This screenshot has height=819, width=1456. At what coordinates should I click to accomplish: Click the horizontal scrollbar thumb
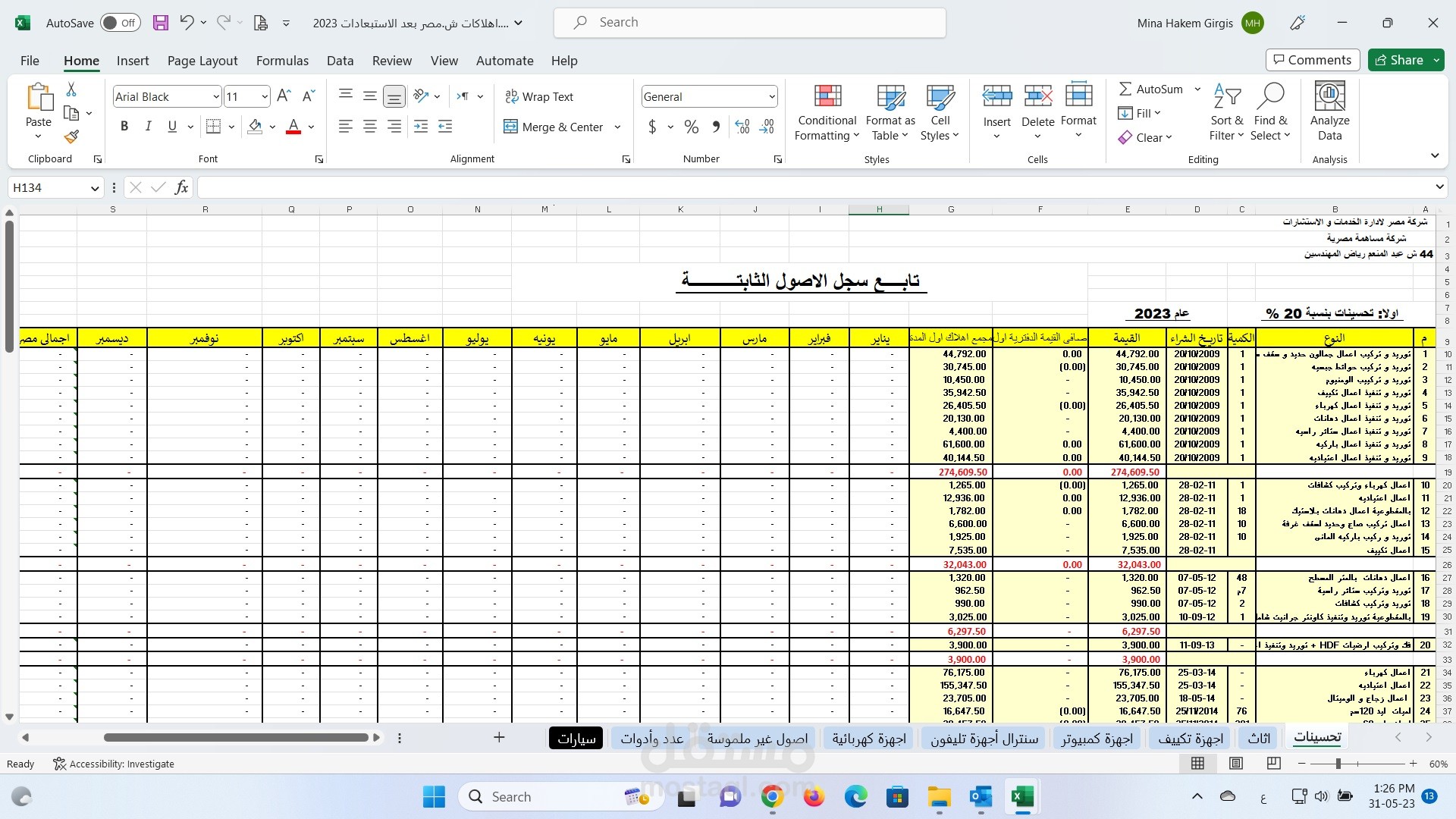point(236,737)
